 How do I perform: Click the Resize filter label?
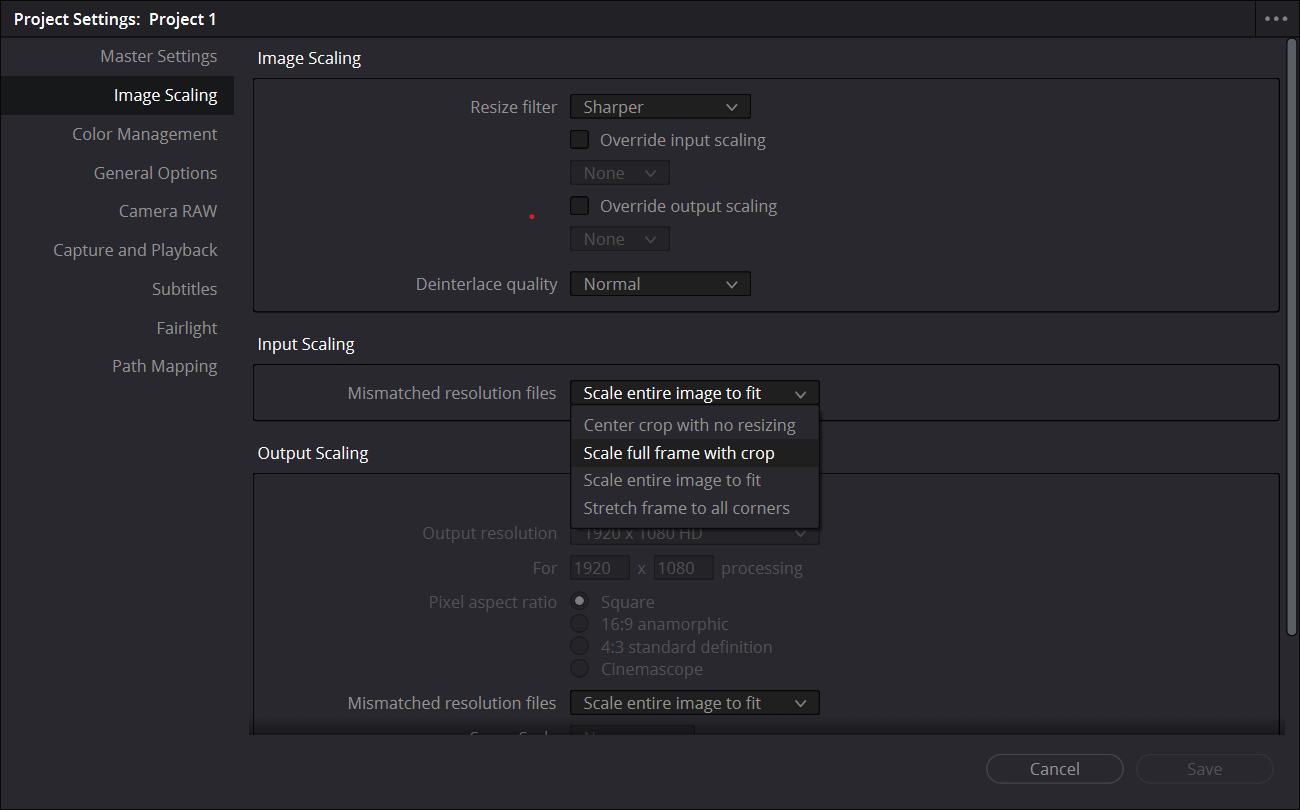click(x=514, y=107)
